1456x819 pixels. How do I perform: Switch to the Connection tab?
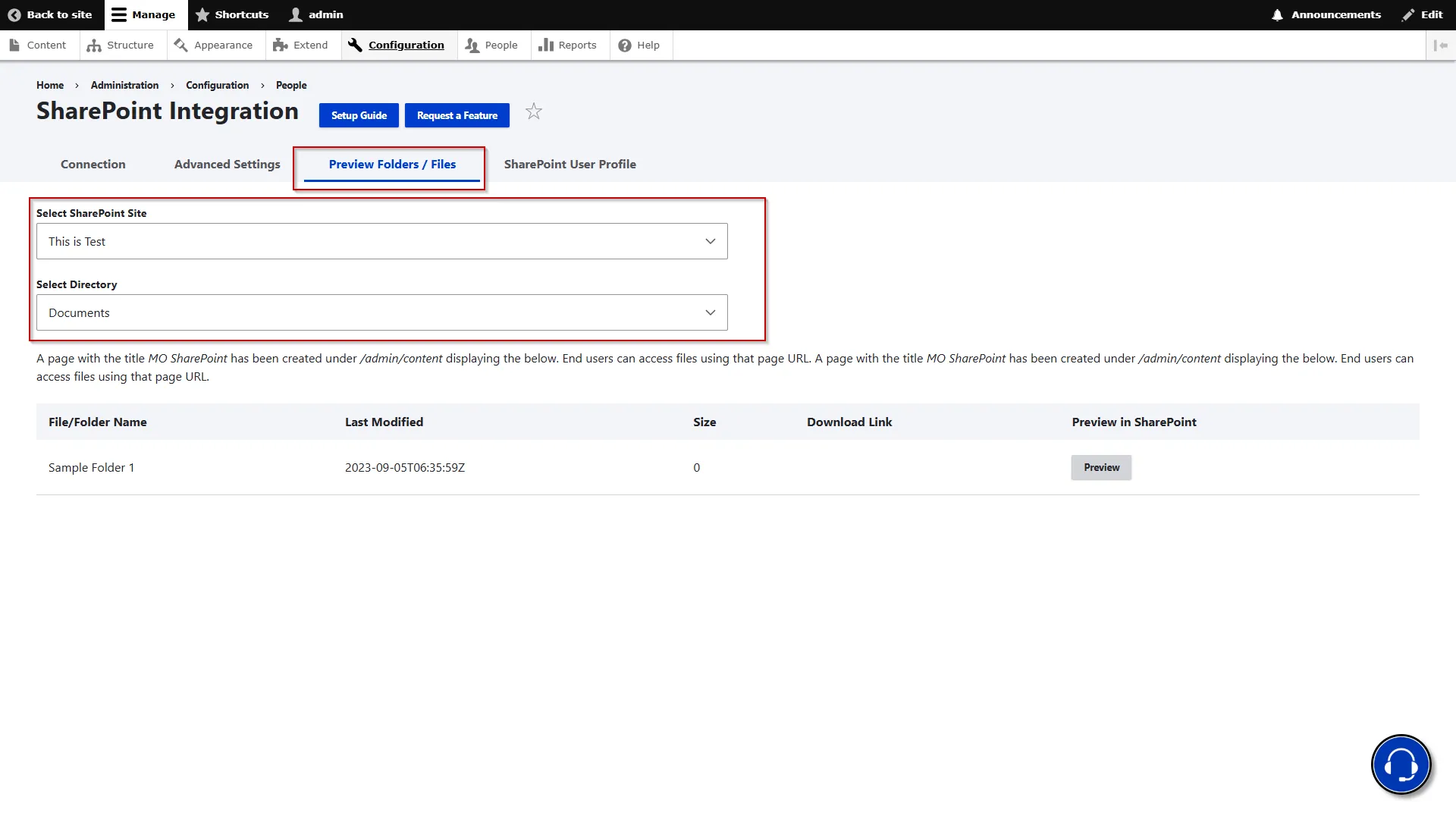[93, 164]
